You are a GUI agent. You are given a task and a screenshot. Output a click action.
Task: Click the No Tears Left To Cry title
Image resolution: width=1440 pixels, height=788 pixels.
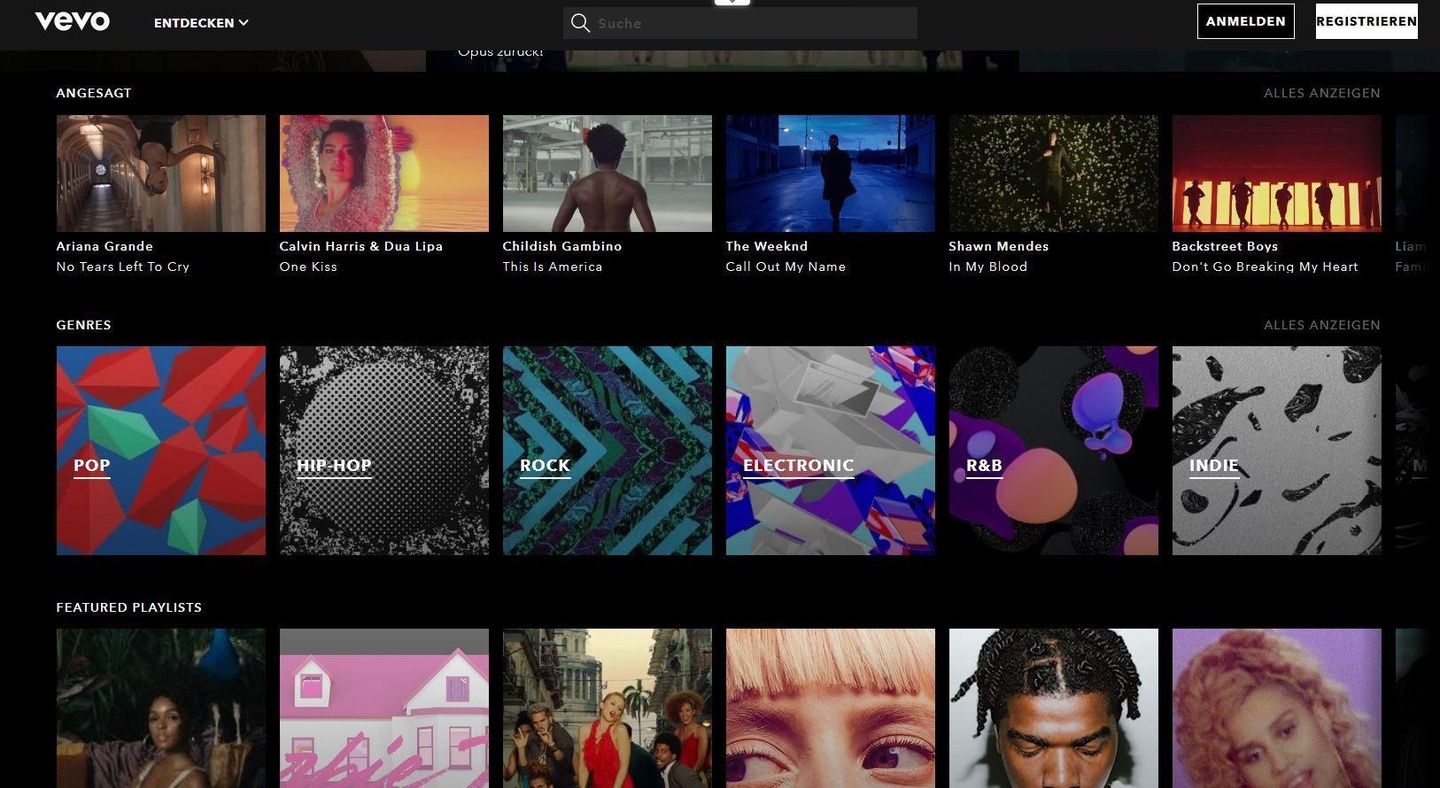coord(123,267)
